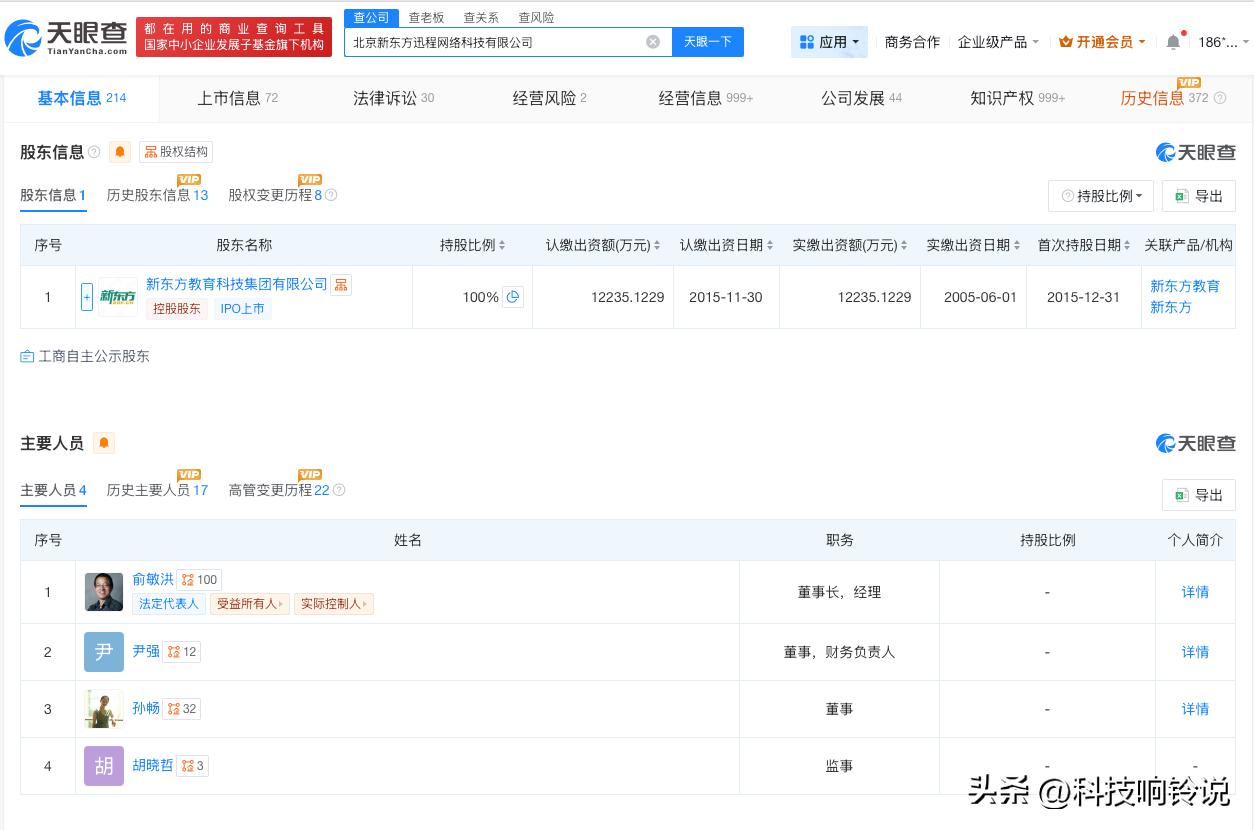Select the 历史股东信息 sub-tab
The image size is (1254, 830).
pyautogui.click(x=157, y=195)
